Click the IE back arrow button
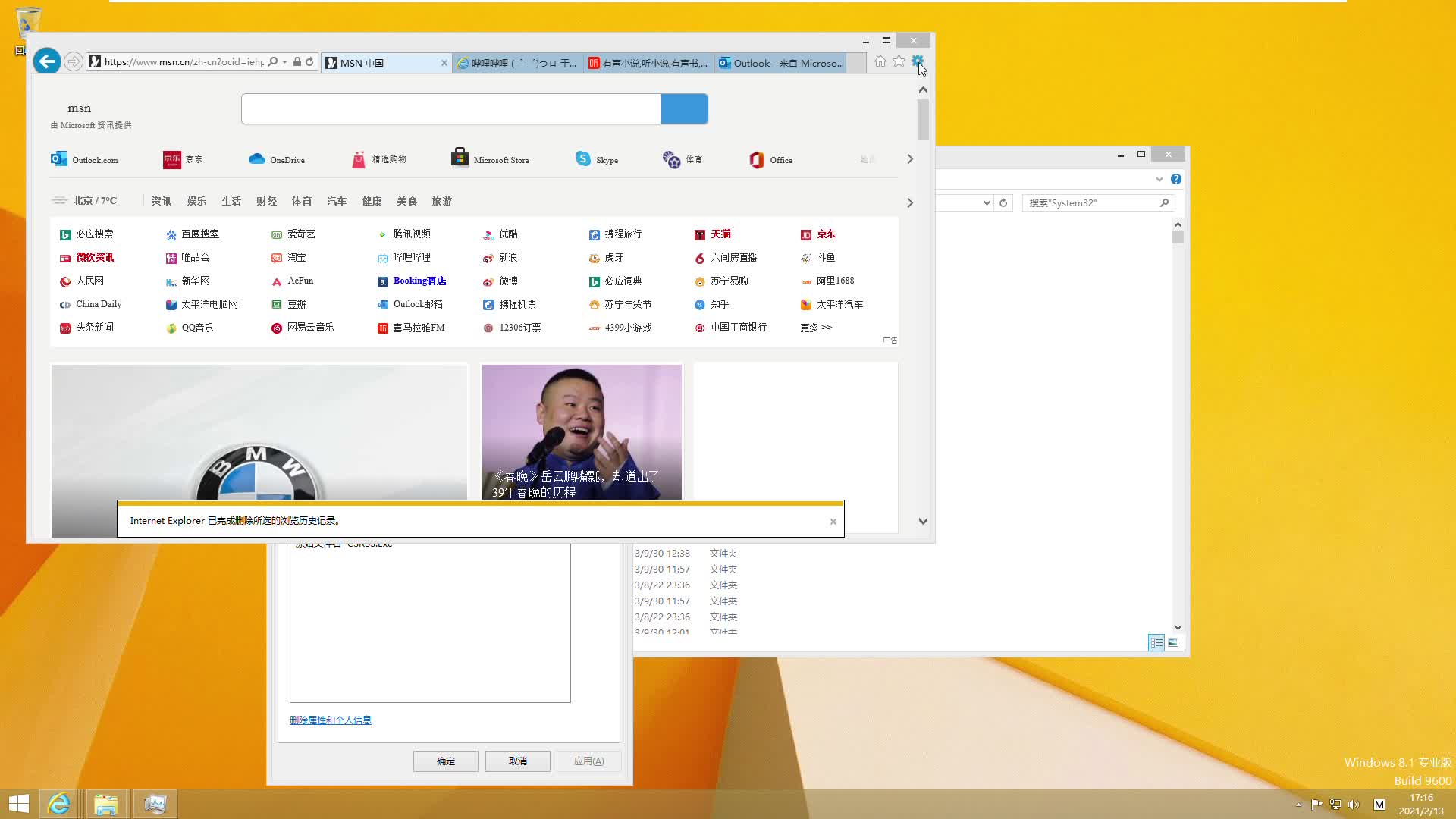 click(47, 61)
